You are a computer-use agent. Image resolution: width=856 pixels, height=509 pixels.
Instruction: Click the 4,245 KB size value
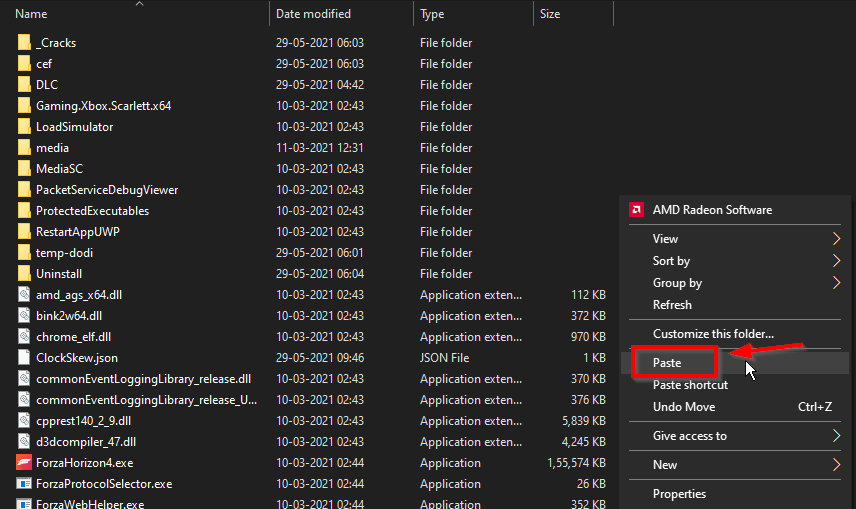(x=584, y=442)
